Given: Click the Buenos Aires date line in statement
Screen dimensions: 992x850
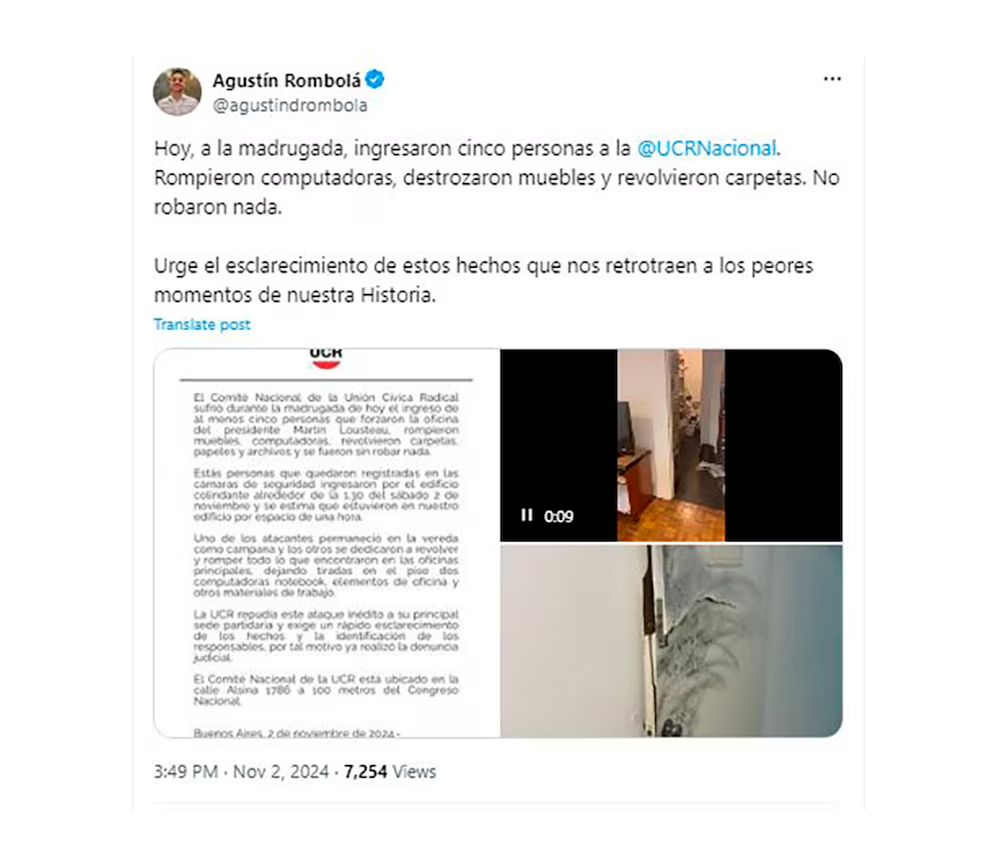Looking at the screenshot, I should tap(296, 733).
